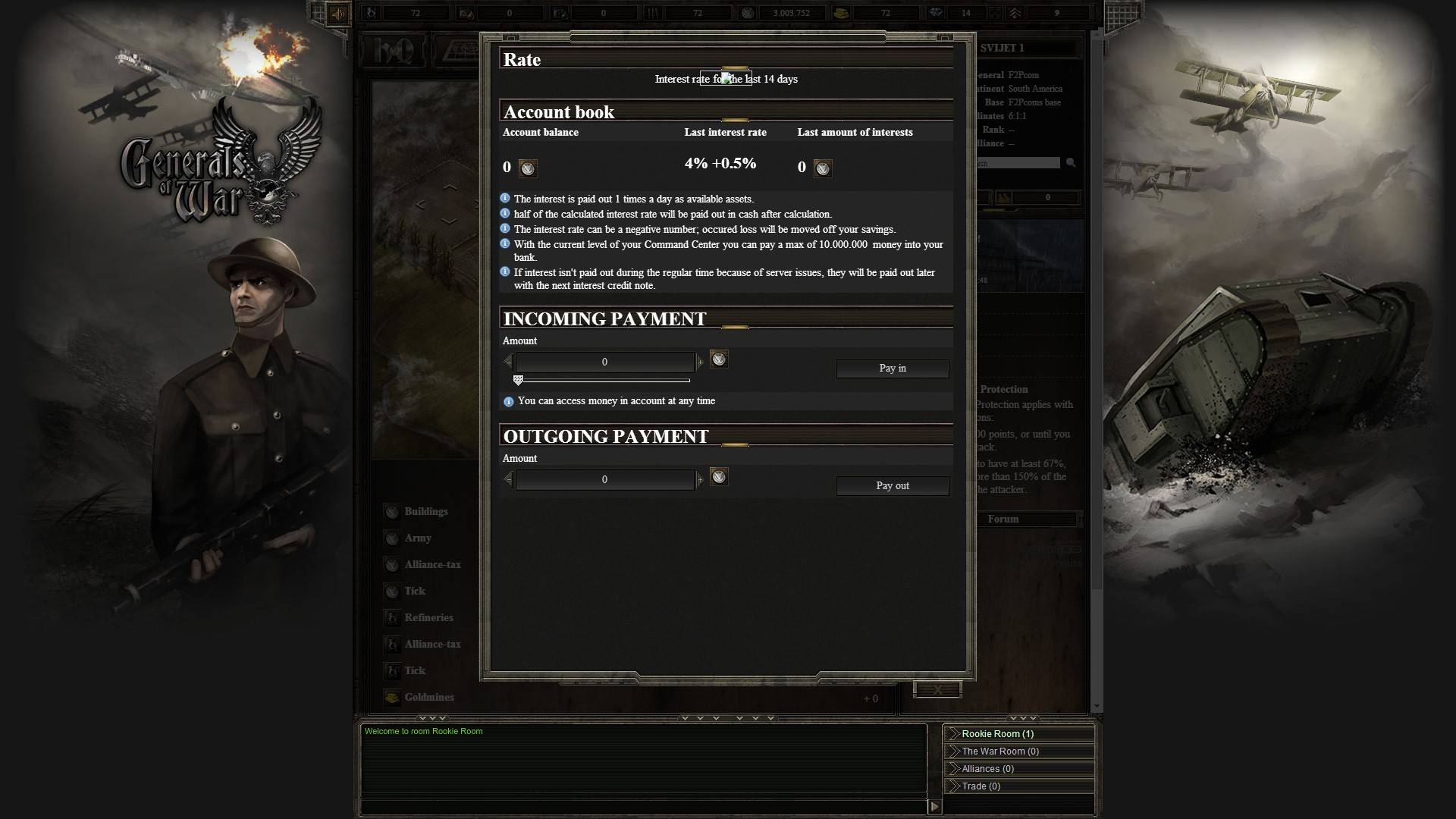The height and width of the screenshot is (819, 1456).
Task: Decrease incoming payment amount with left arrow
Action: pyautogui.click(x=508, y=362)
